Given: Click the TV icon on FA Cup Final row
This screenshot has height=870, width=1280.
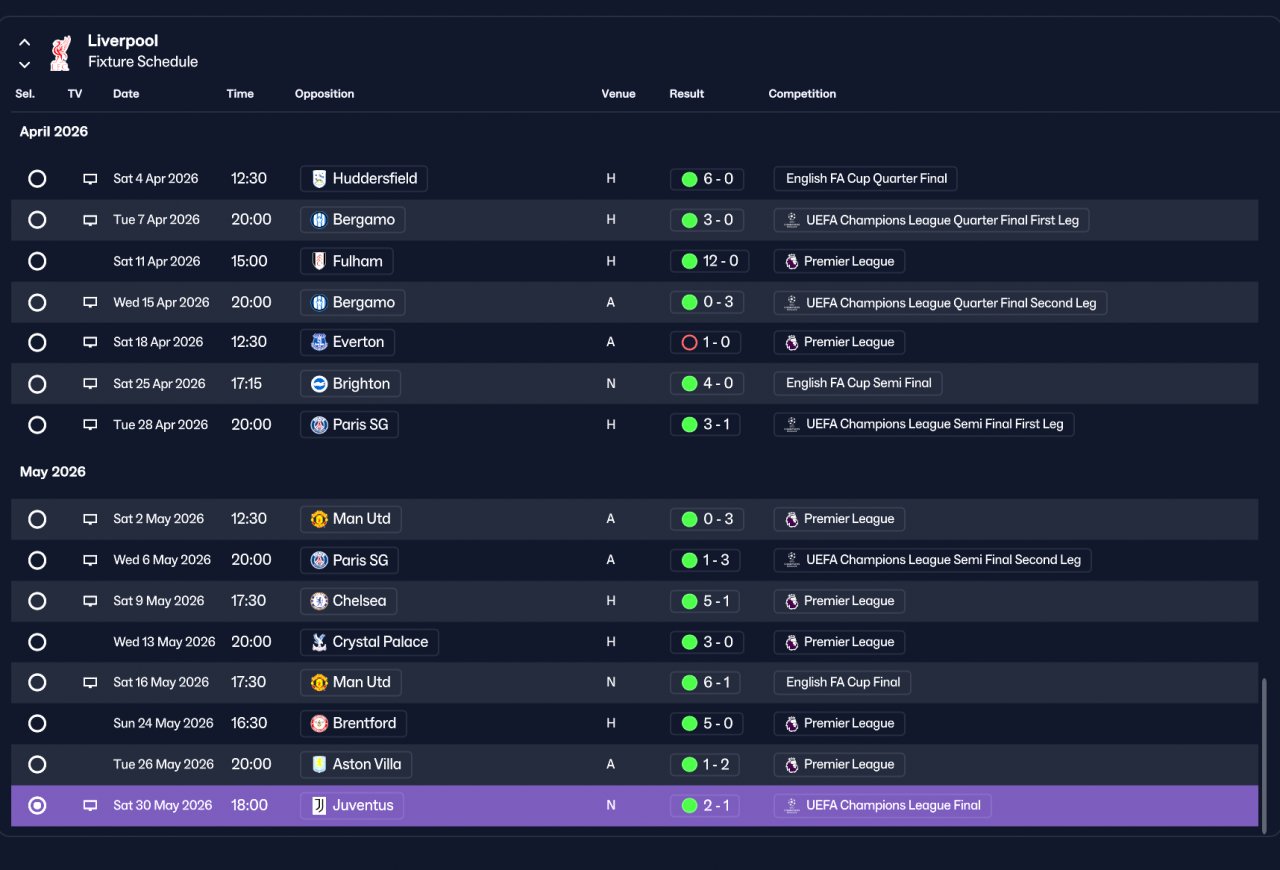Looking at the screenshot, I should 90,683.
